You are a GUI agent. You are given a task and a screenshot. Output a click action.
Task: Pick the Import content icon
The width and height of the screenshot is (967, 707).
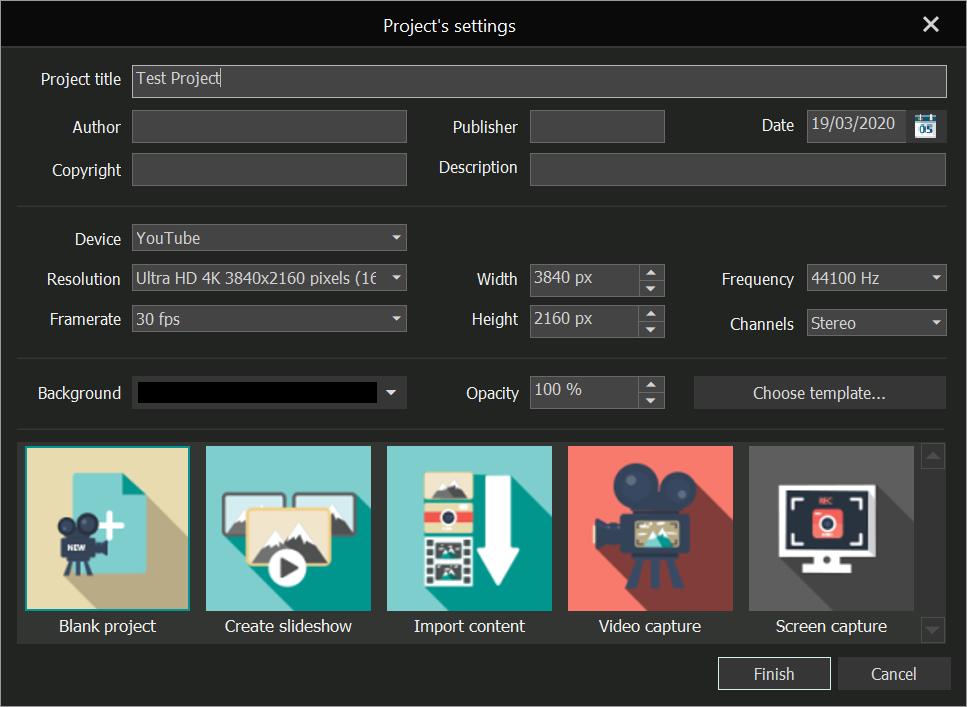point(469,528)
